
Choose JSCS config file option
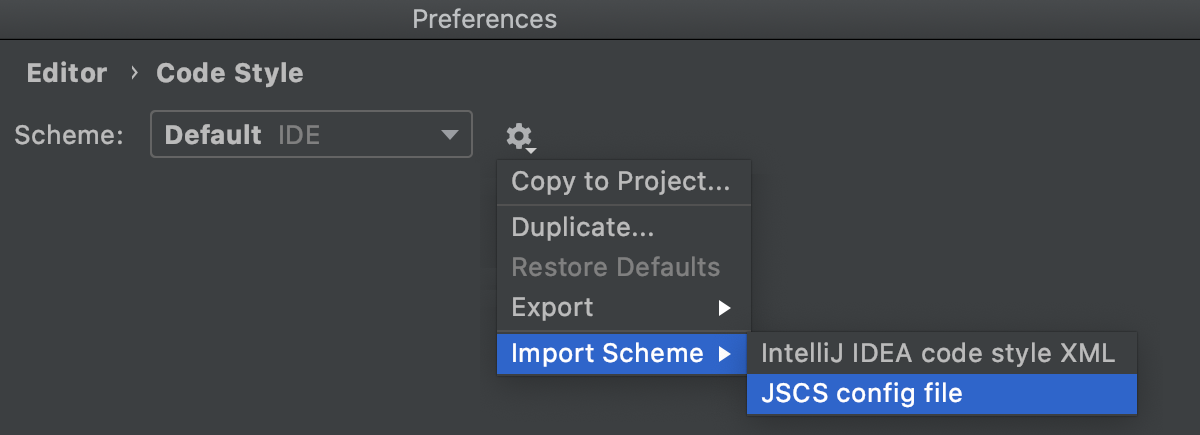[x=862, y=394]
